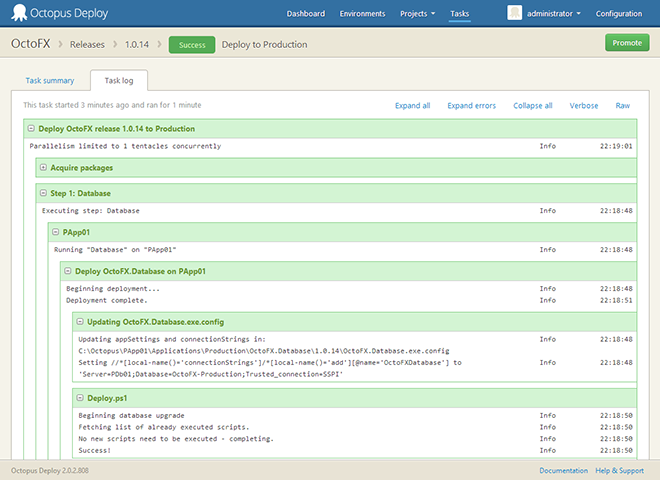Click the OctoFX breadcrumb link
Viewport: 660px width, 480px height.
pos(30,44)
